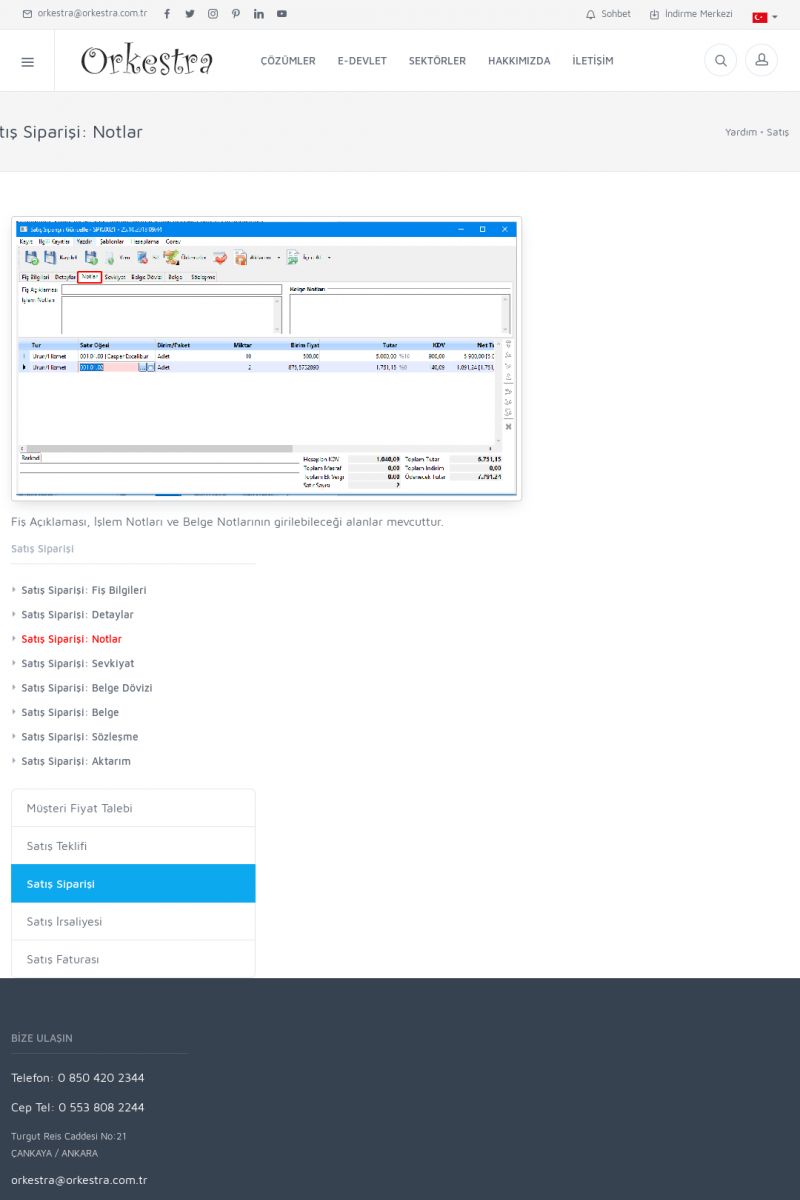Open the Instagram social icon
The image size is (800, 1200).
click(213, 14)
